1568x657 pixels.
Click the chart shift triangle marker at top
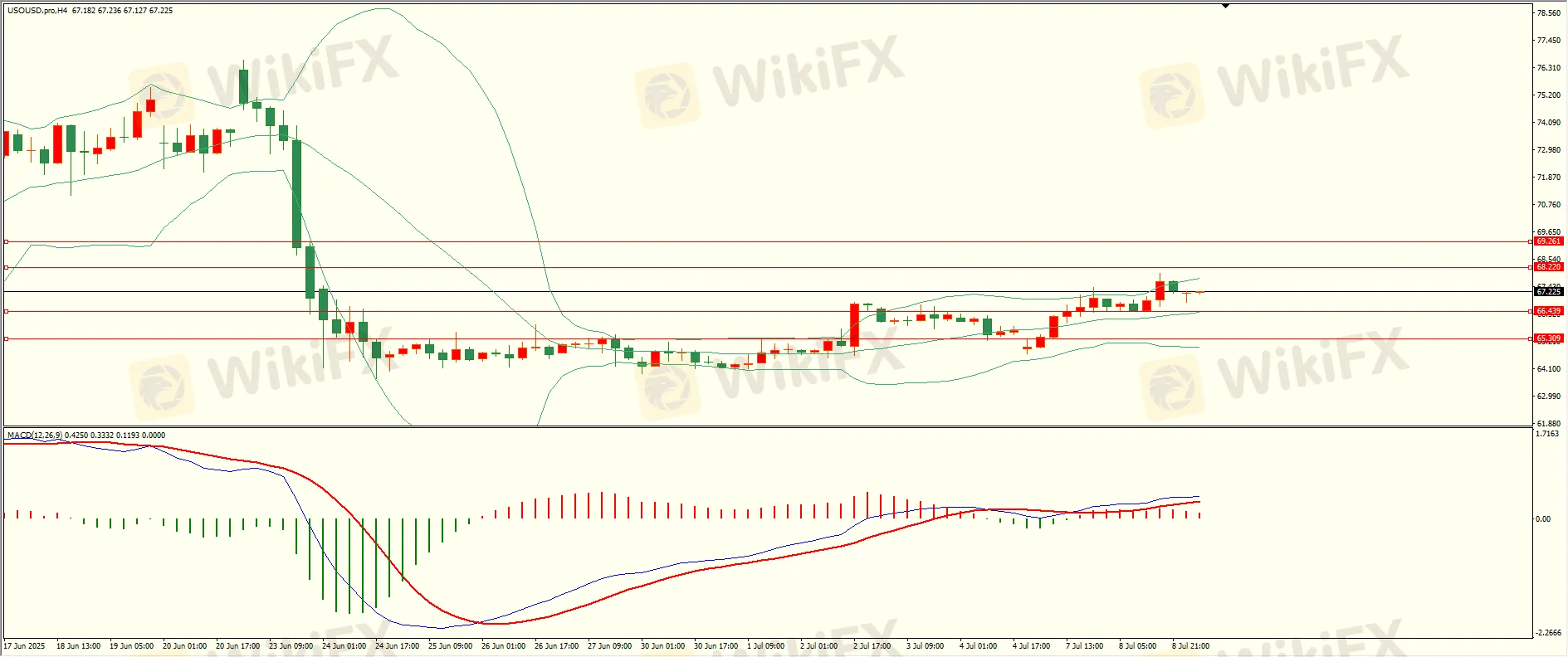(x=1225, y=6)
